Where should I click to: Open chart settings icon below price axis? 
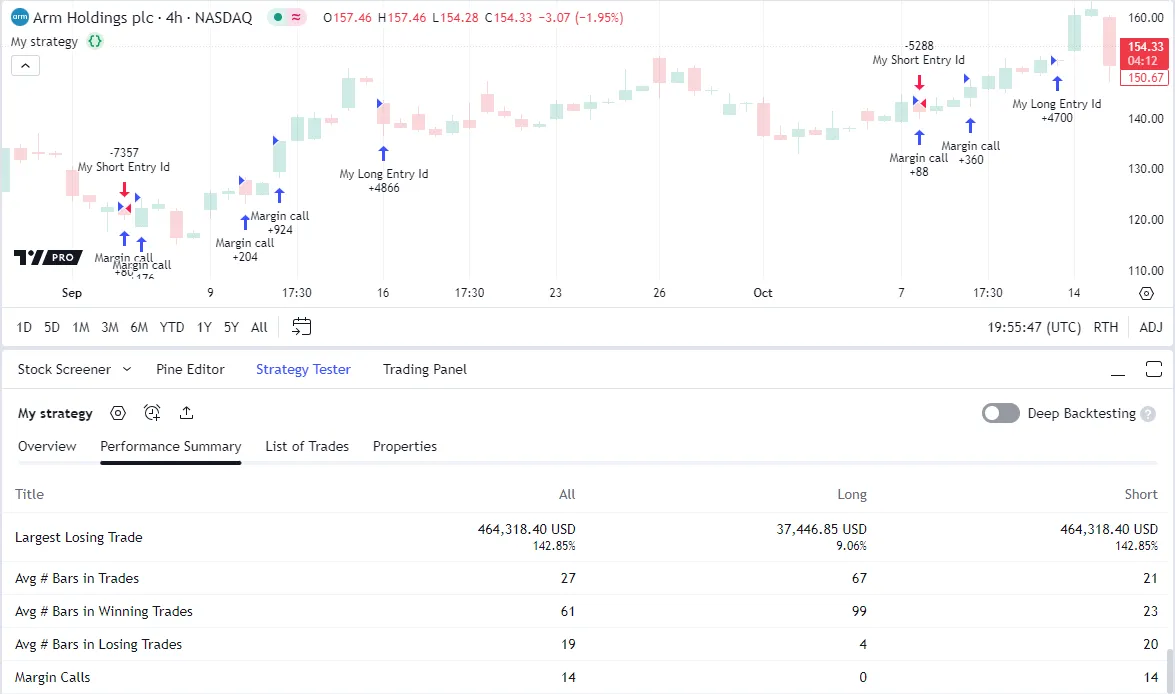pyautogui.click(x=1146, y=293)
